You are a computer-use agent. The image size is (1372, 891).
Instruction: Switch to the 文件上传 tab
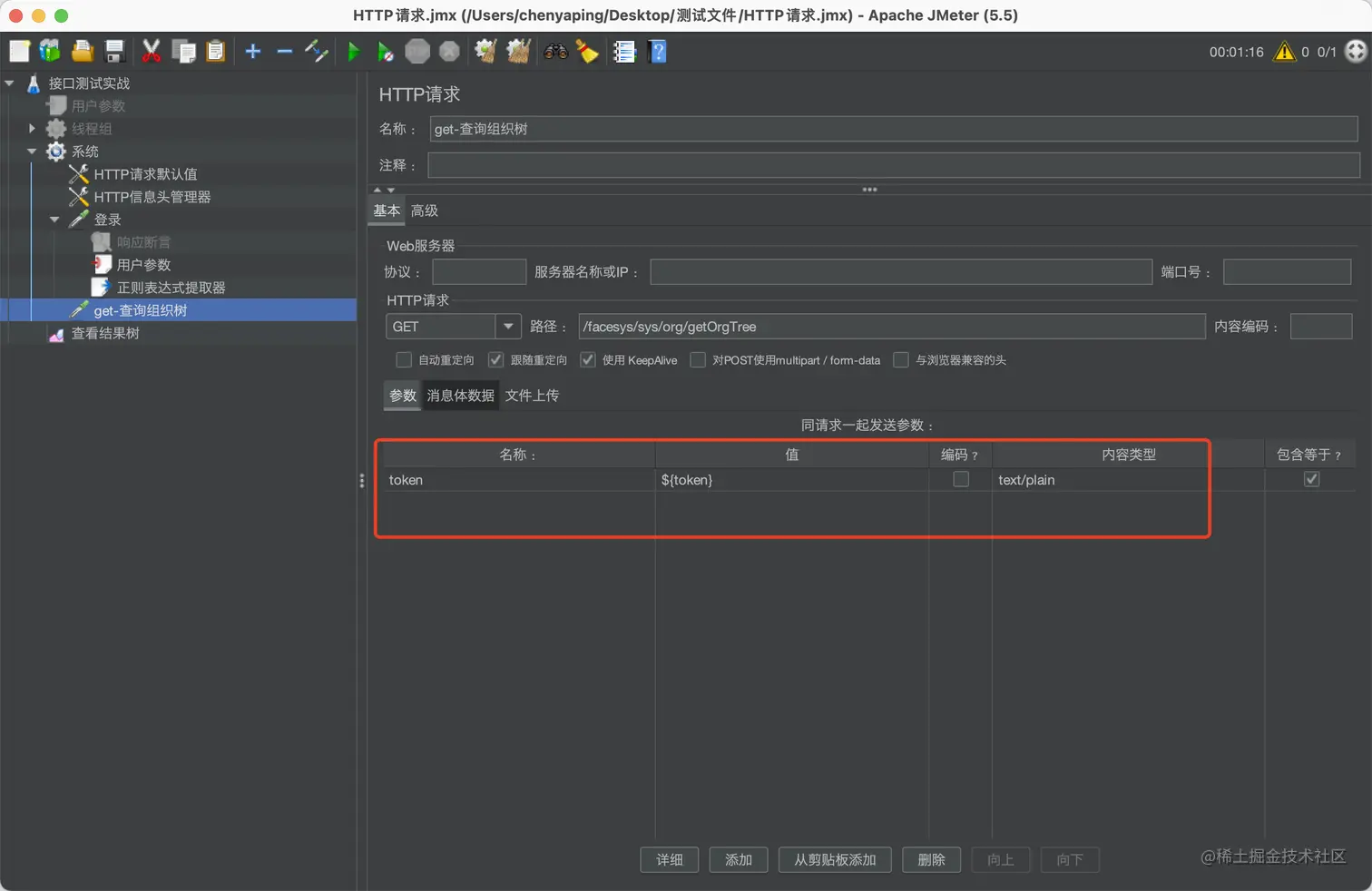click(532, 396)
